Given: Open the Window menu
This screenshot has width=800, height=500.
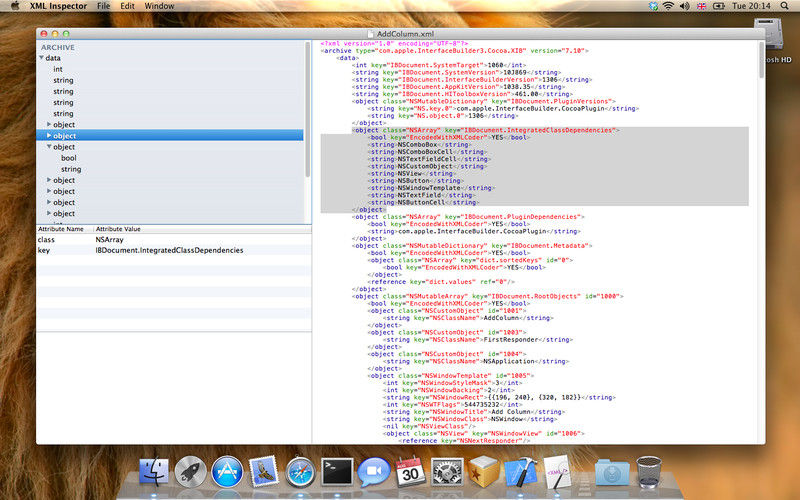Looking at the screenshot, I should [x=159, y=6].
